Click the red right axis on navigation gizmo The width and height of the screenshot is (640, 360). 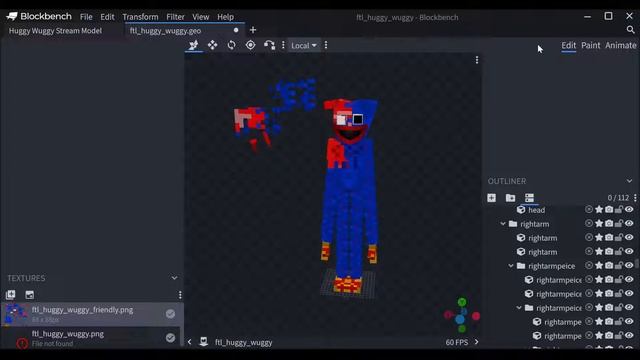point(476,316)
